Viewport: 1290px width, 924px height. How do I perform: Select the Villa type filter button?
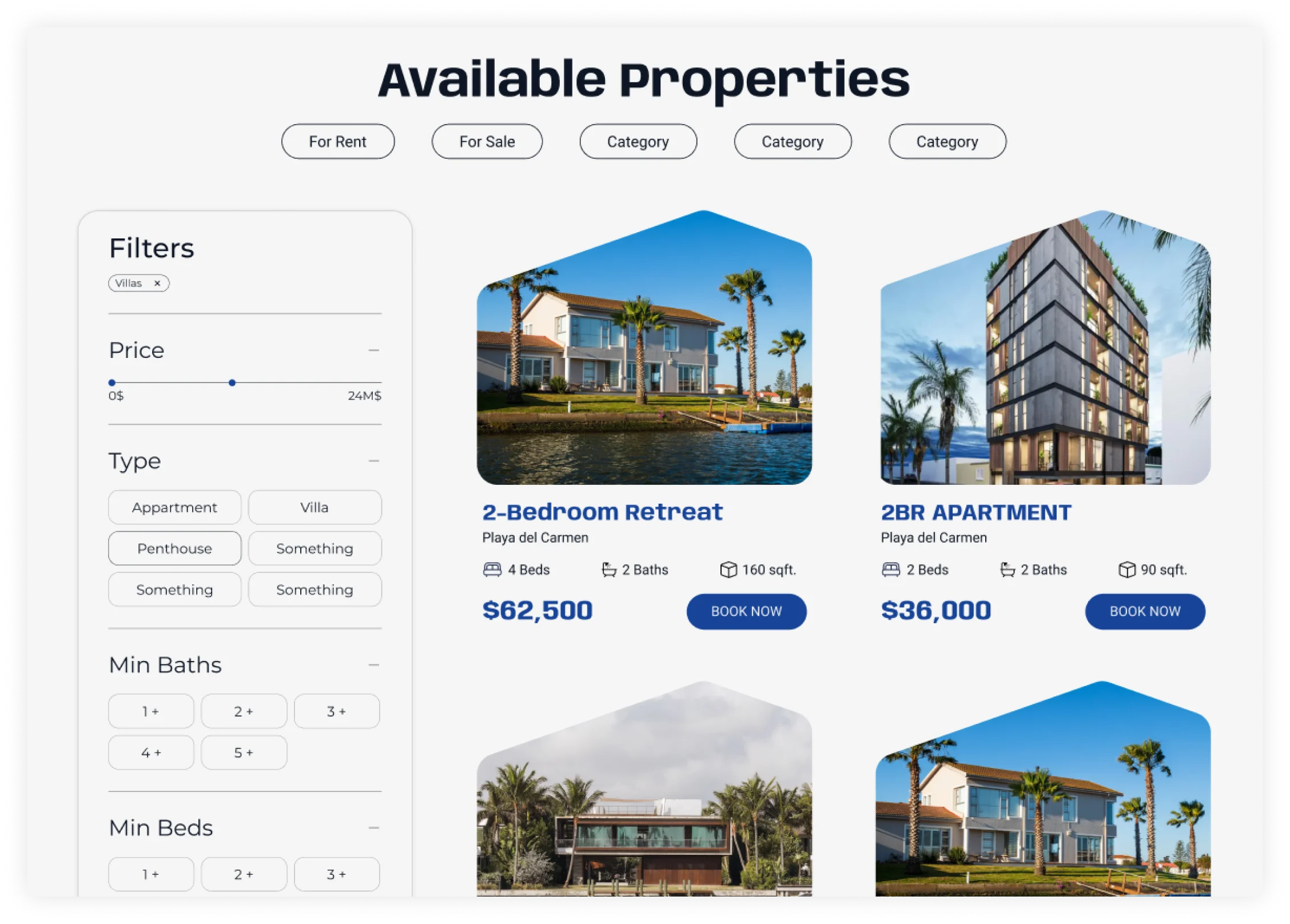[314, 507]
